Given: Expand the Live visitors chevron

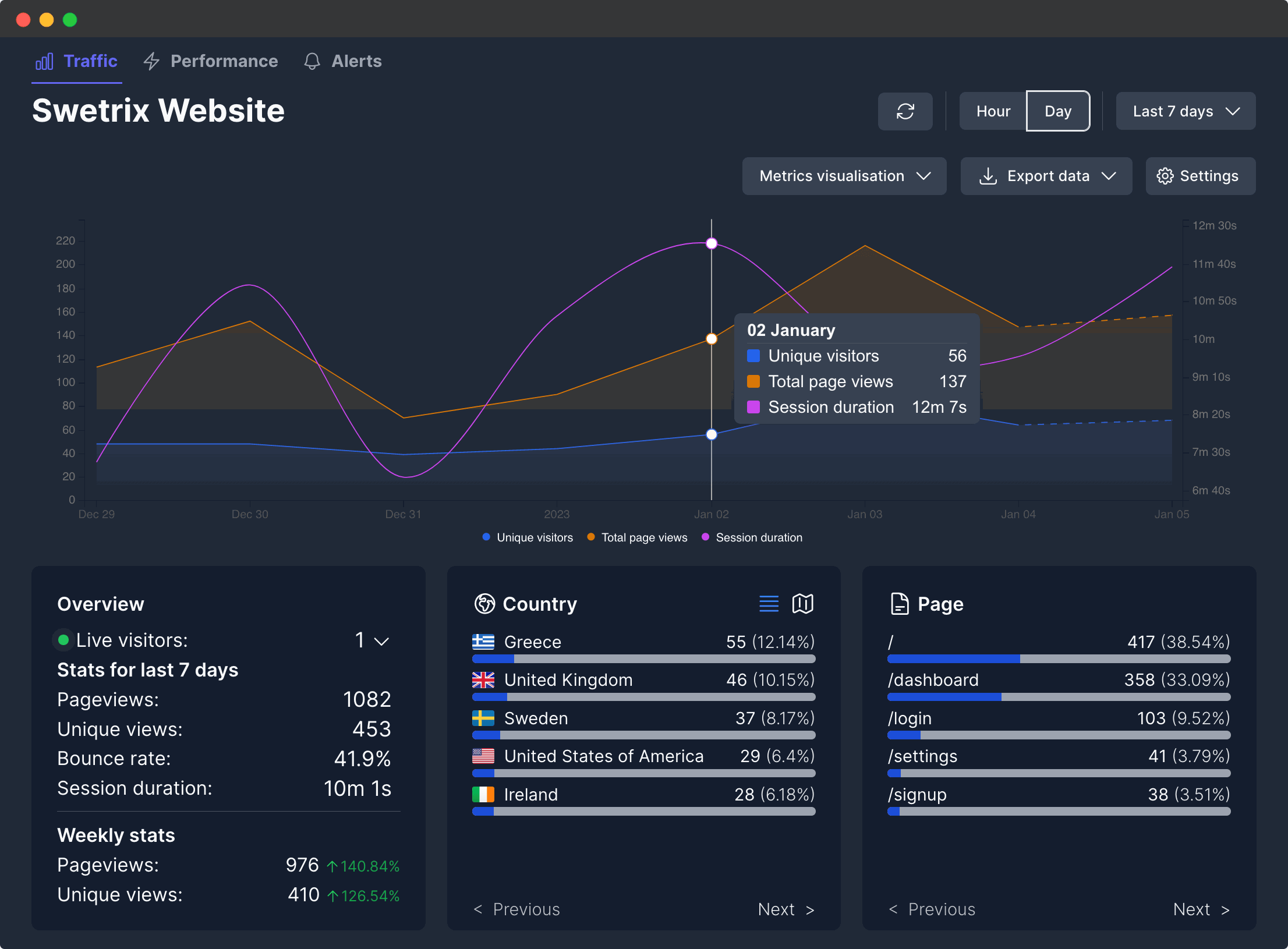Looking at the screenshot, I should click(x=383, y=641).
